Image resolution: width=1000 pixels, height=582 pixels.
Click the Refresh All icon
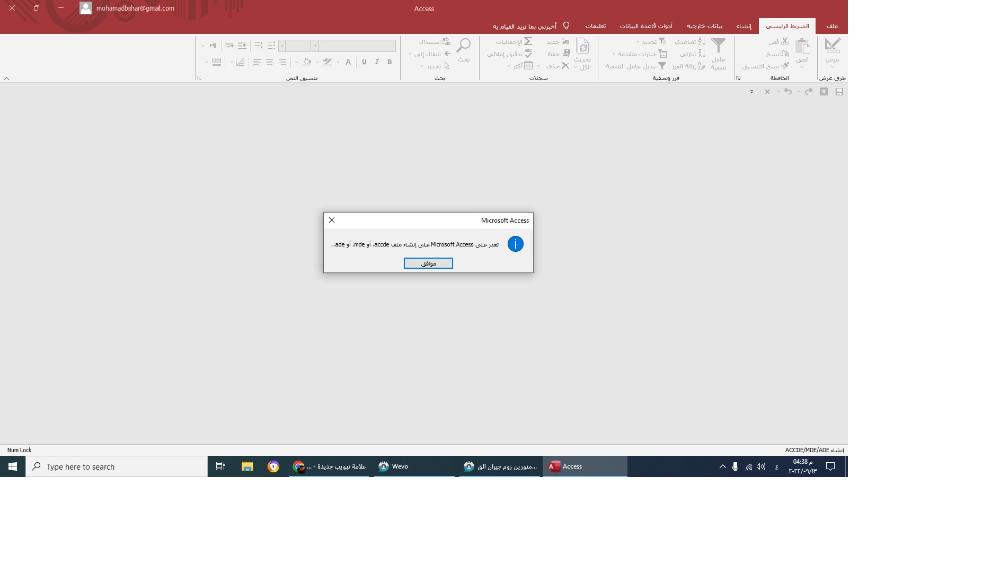583,45
